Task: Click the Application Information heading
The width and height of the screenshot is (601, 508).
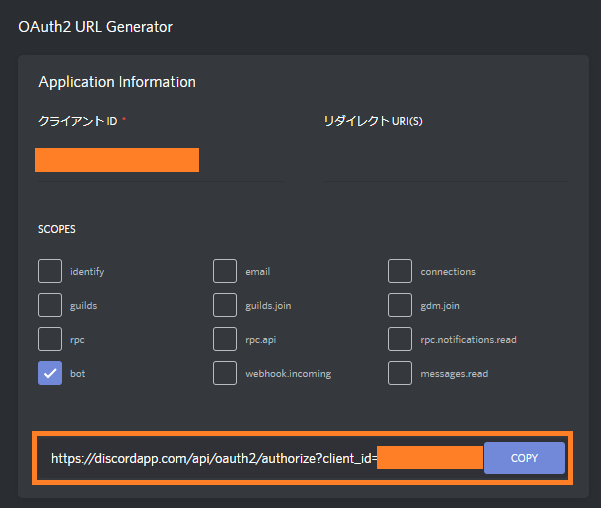Action: (x=117, y=82)
